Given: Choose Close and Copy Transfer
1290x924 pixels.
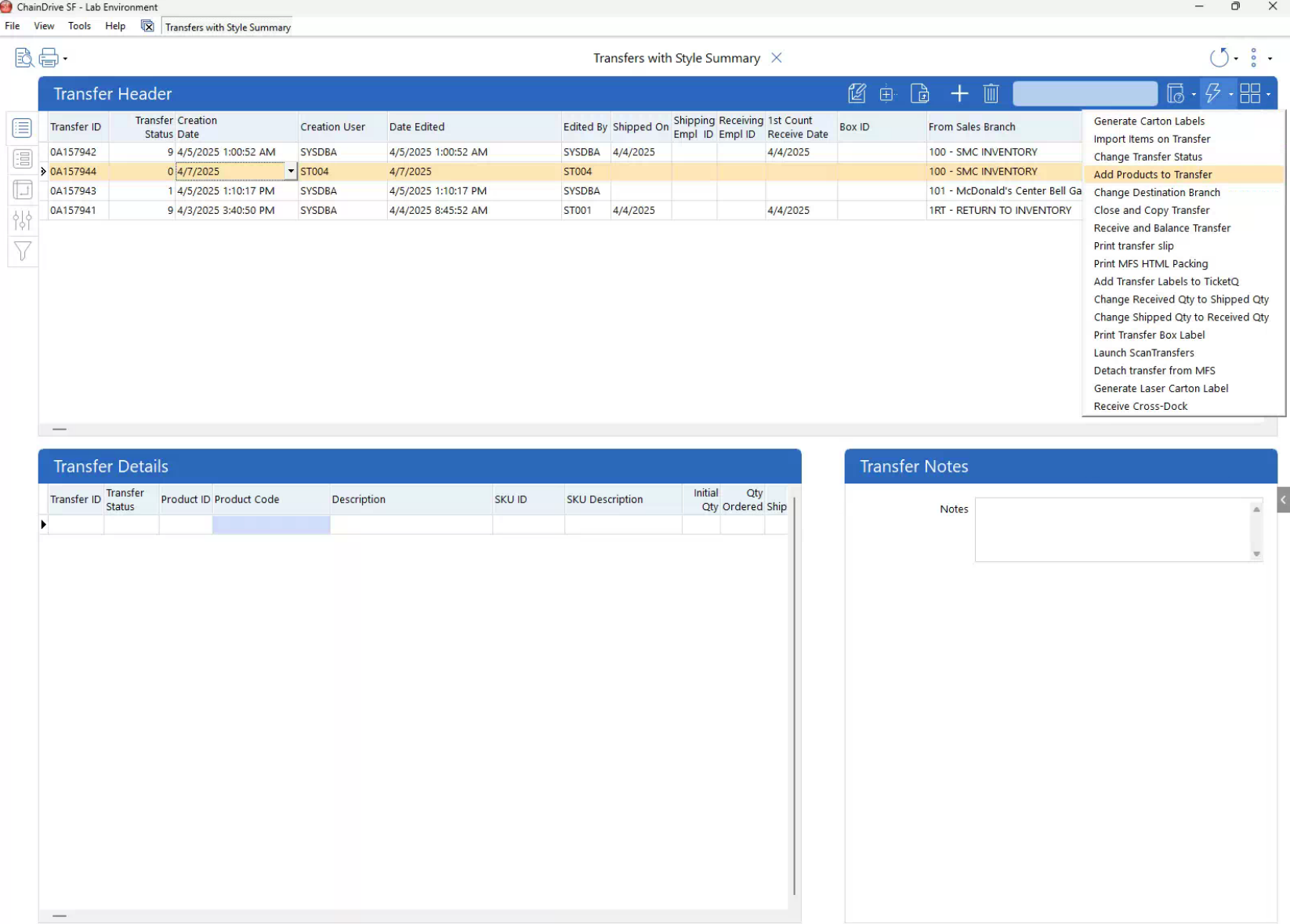Looking at the screenshot, I should coord(1151,210).
